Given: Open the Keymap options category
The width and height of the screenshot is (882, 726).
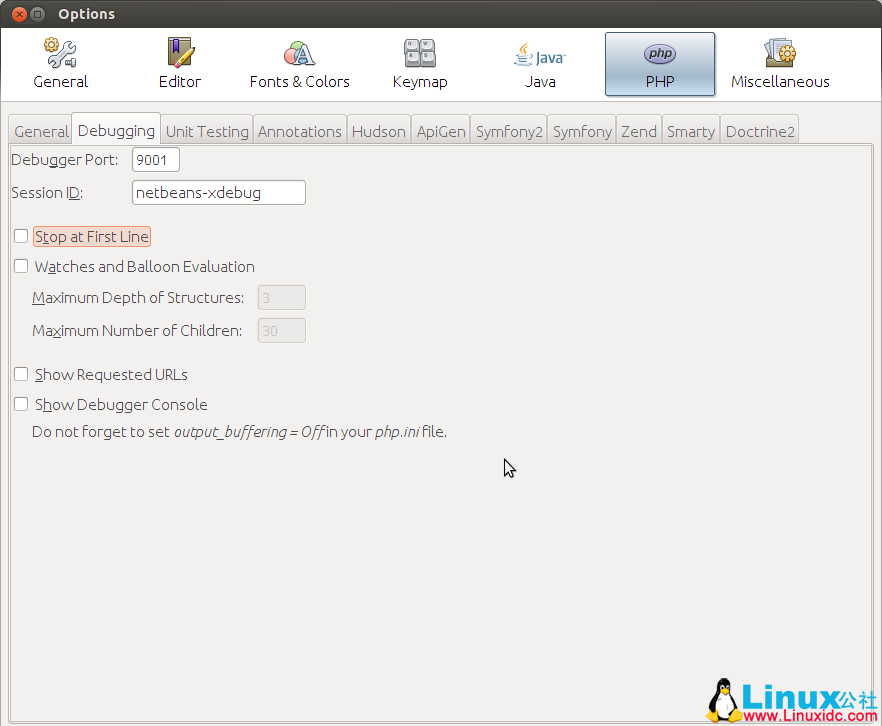Looking at the screenshot, I should point(420,64).
